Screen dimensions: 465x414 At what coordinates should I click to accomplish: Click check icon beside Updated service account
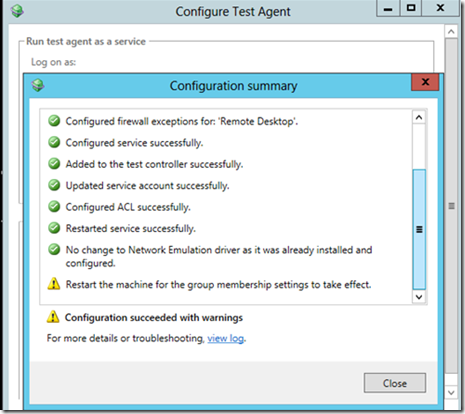click(x=54, y=185)
